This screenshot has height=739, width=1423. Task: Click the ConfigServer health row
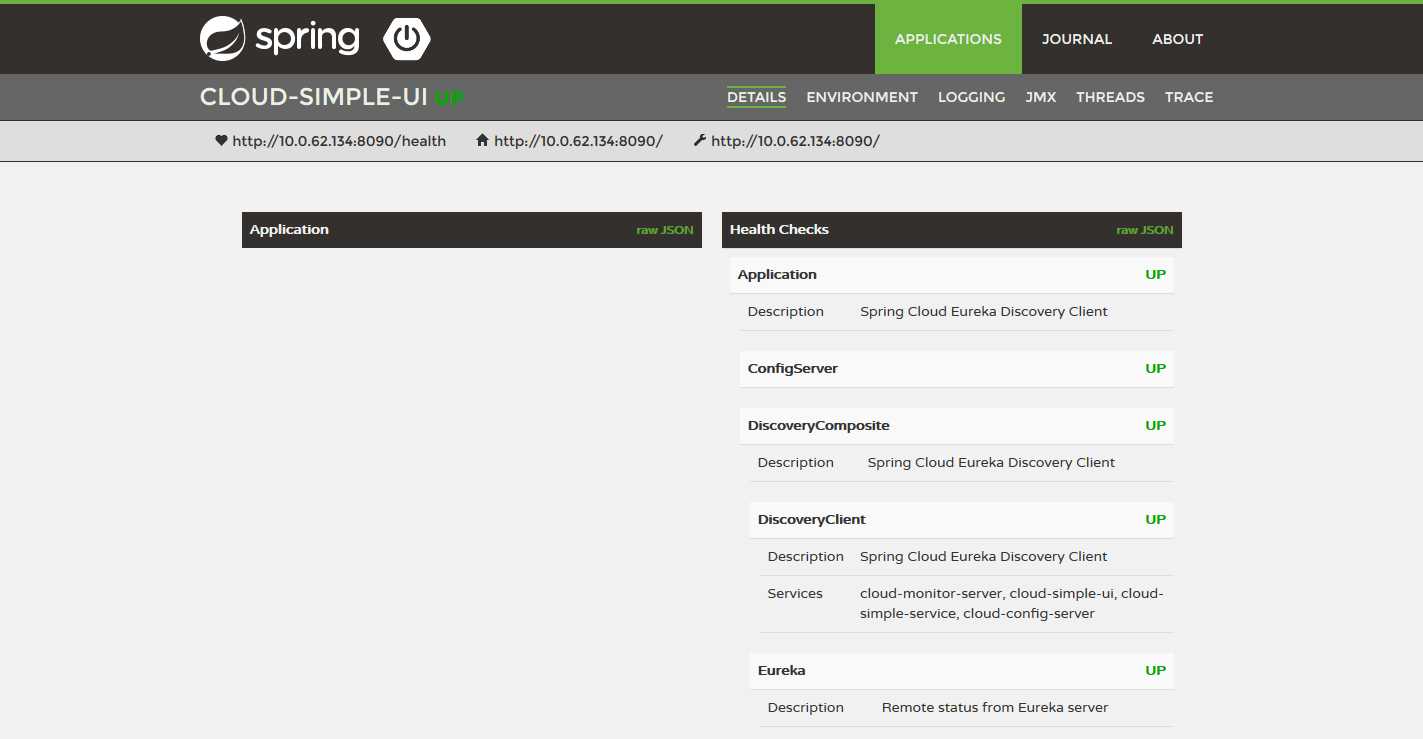tap(957, 369)
